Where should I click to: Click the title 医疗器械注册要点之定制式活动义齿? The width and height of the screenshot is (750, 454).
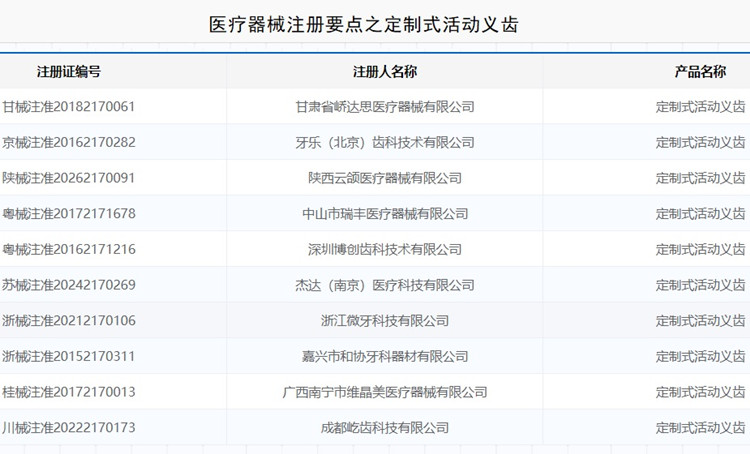[364, 24]
